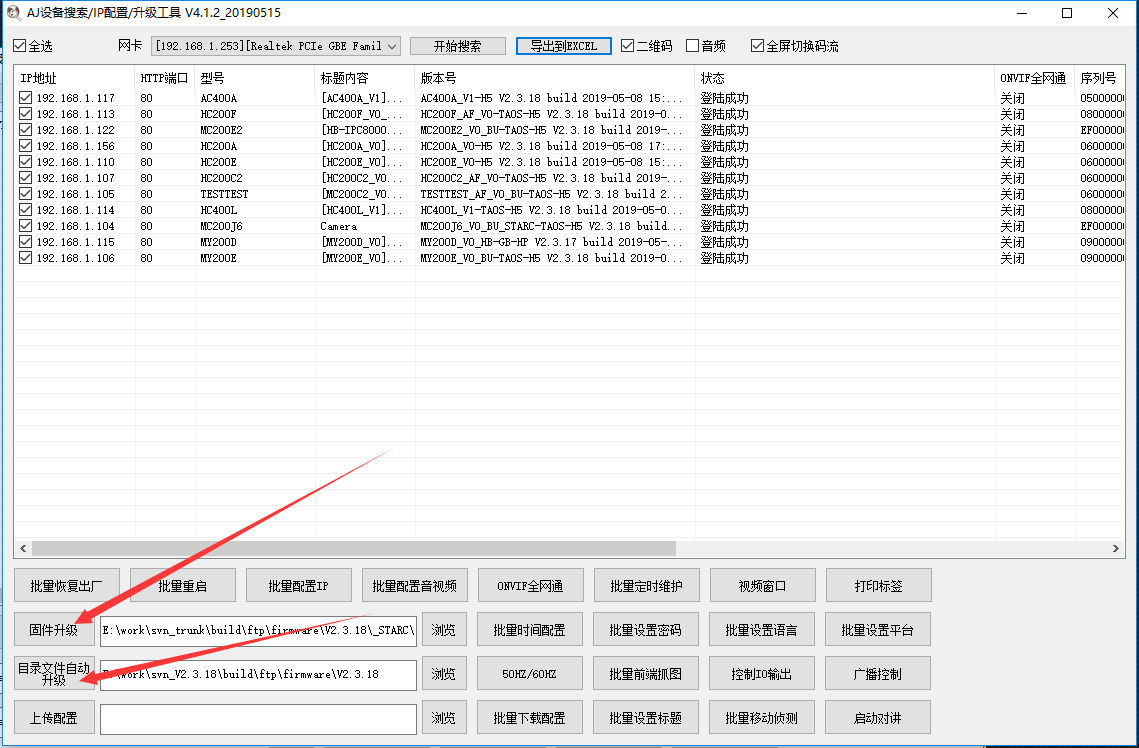The image size is (1139, 748).
Task: Click the 启动对讲 start intercom button
Action: [877, 717]
